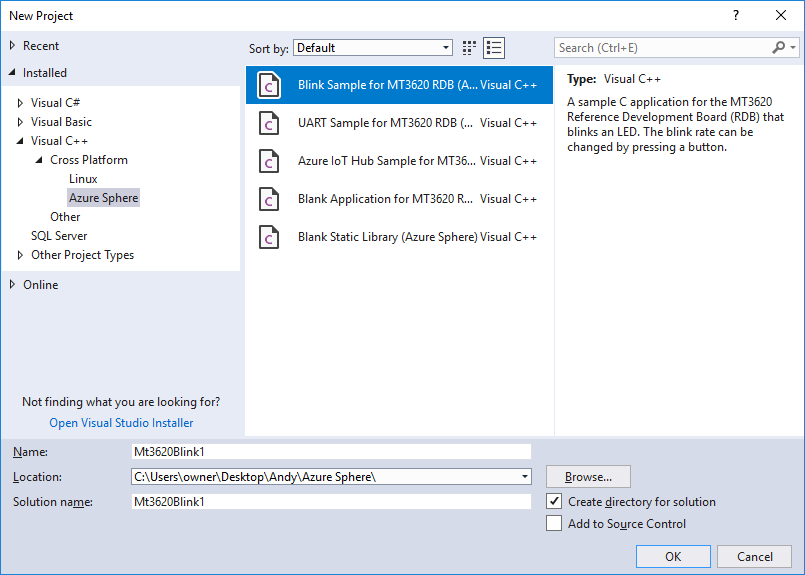Select Blank Static Library (Azure Sphere) template
The height and width of the screenshot is (575, 805).
click(x=399, y=237)
